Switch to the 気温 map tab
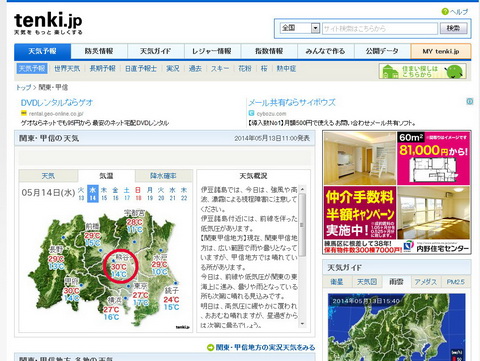480x361 pixels. tap(106, 176)
